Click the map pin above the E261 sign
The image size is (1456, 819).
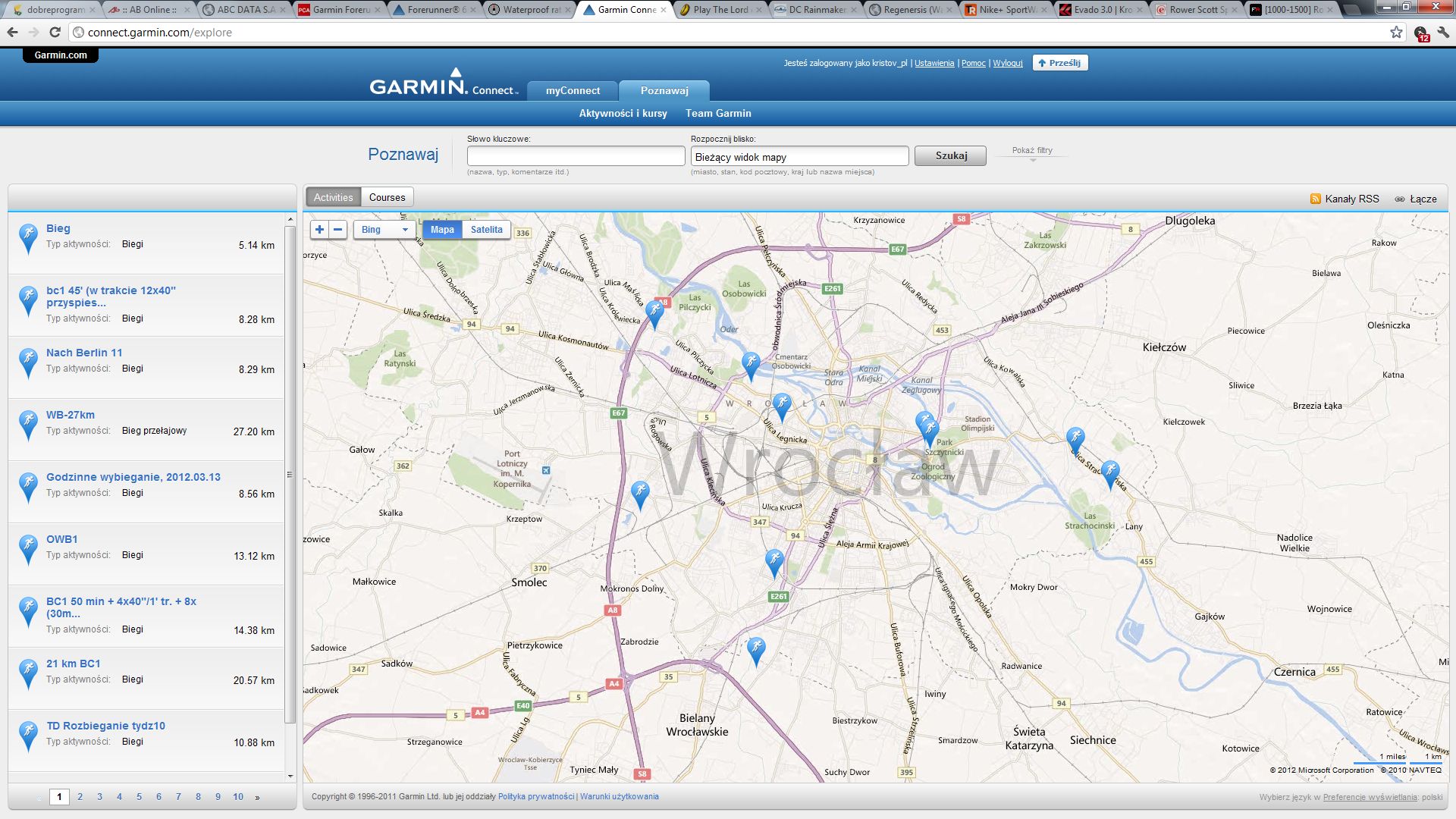point(774,563)
